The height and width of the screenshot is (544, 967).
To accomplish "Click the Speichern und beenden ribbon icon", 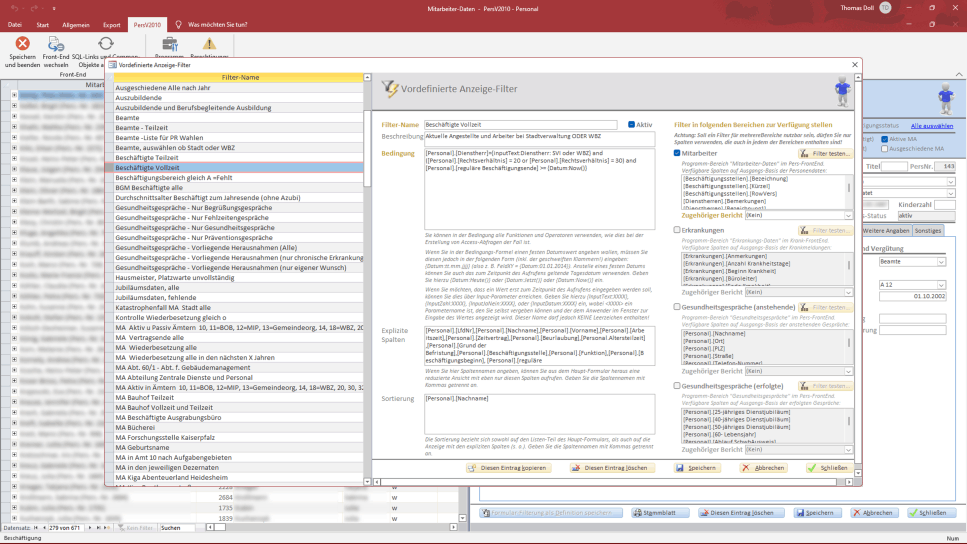I will click(x=22, y=45).
